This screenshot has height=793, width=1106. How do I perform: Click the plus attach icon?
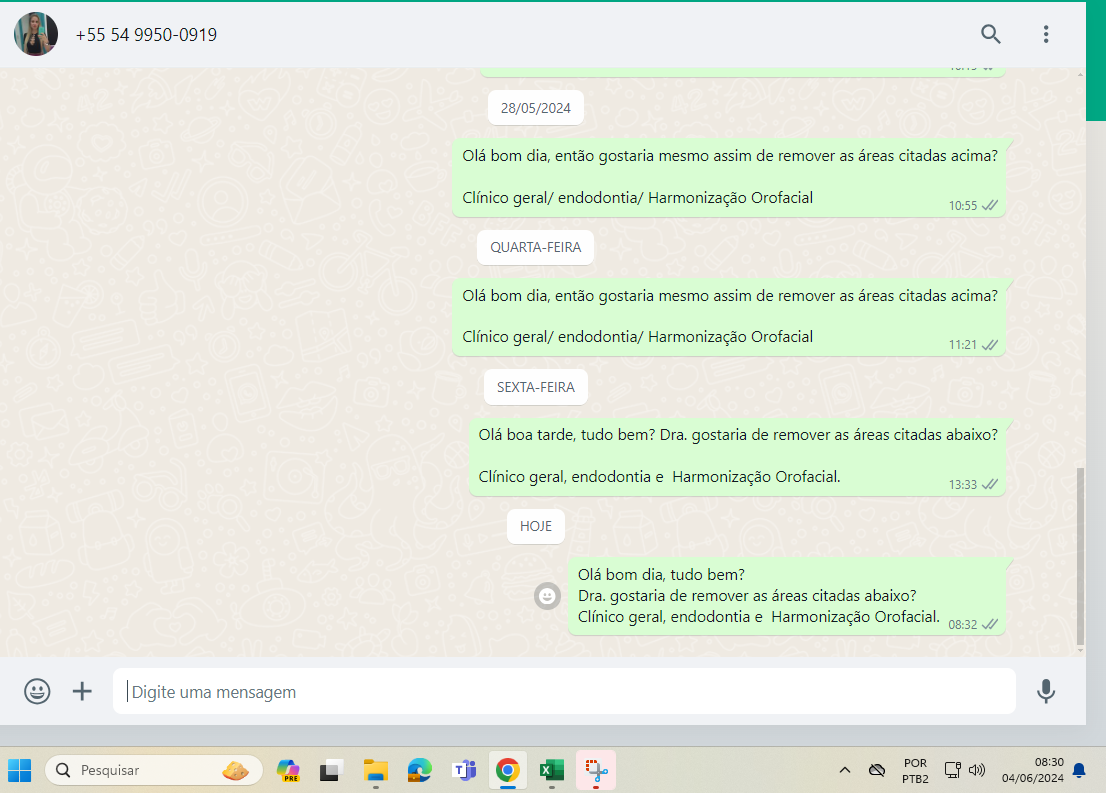coord(82,691)
